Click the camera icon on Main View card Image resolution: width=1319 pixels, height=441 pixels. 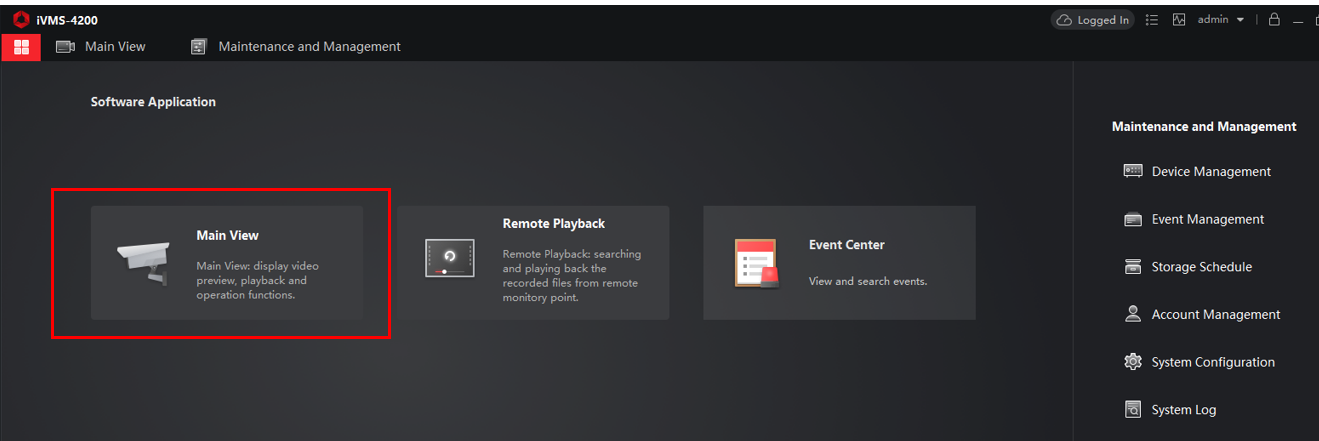[x=141, y=263]
